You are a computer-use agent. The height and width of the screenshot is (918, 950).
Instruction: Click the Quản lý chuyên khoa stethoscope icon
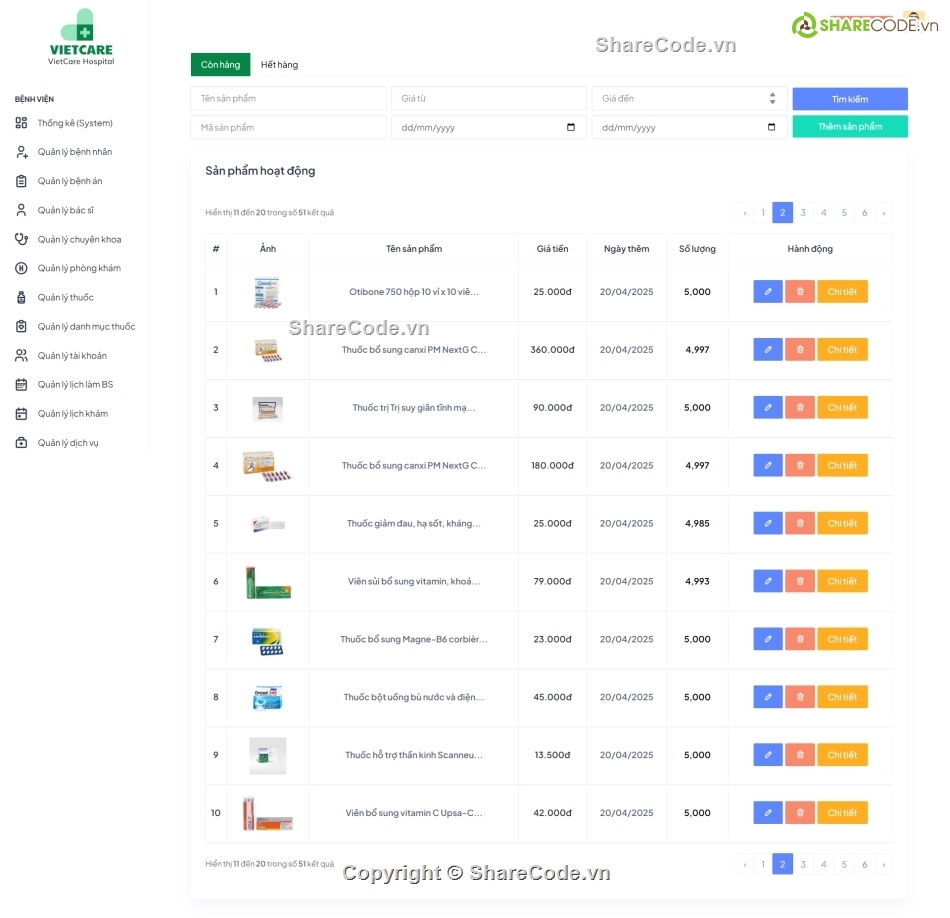point(21,239)
